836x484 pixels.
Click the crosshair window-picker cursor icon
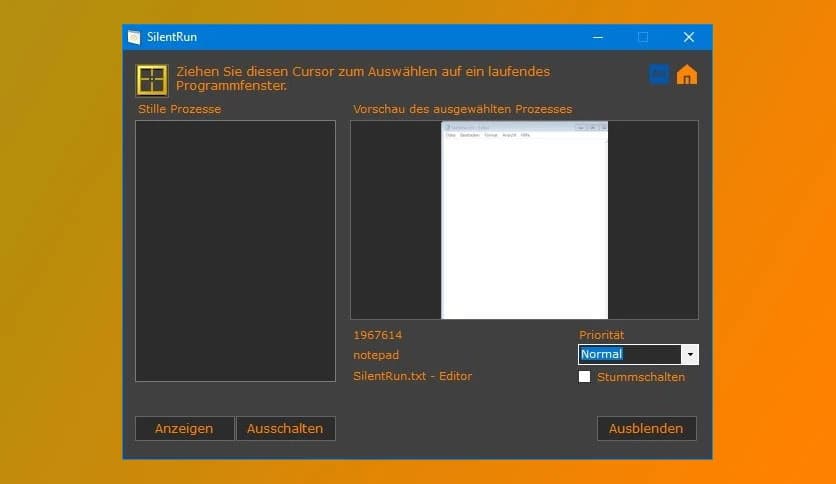click(152, 80)
